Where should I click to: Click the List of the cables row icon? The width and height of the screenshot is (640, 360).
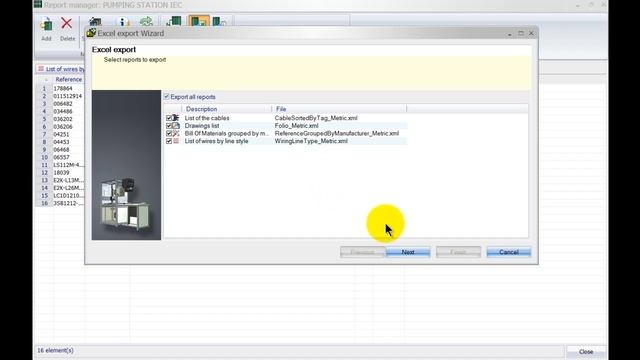click(x=176, y=118)
